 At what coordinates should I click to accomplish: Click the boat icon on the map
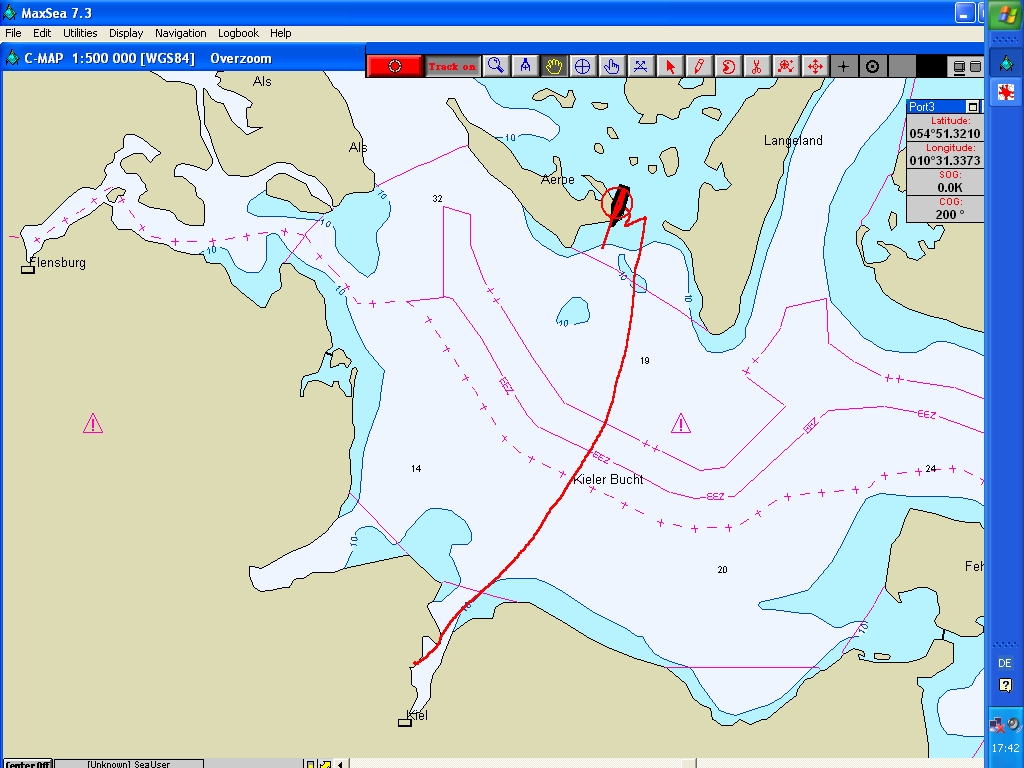click(618, 204)
